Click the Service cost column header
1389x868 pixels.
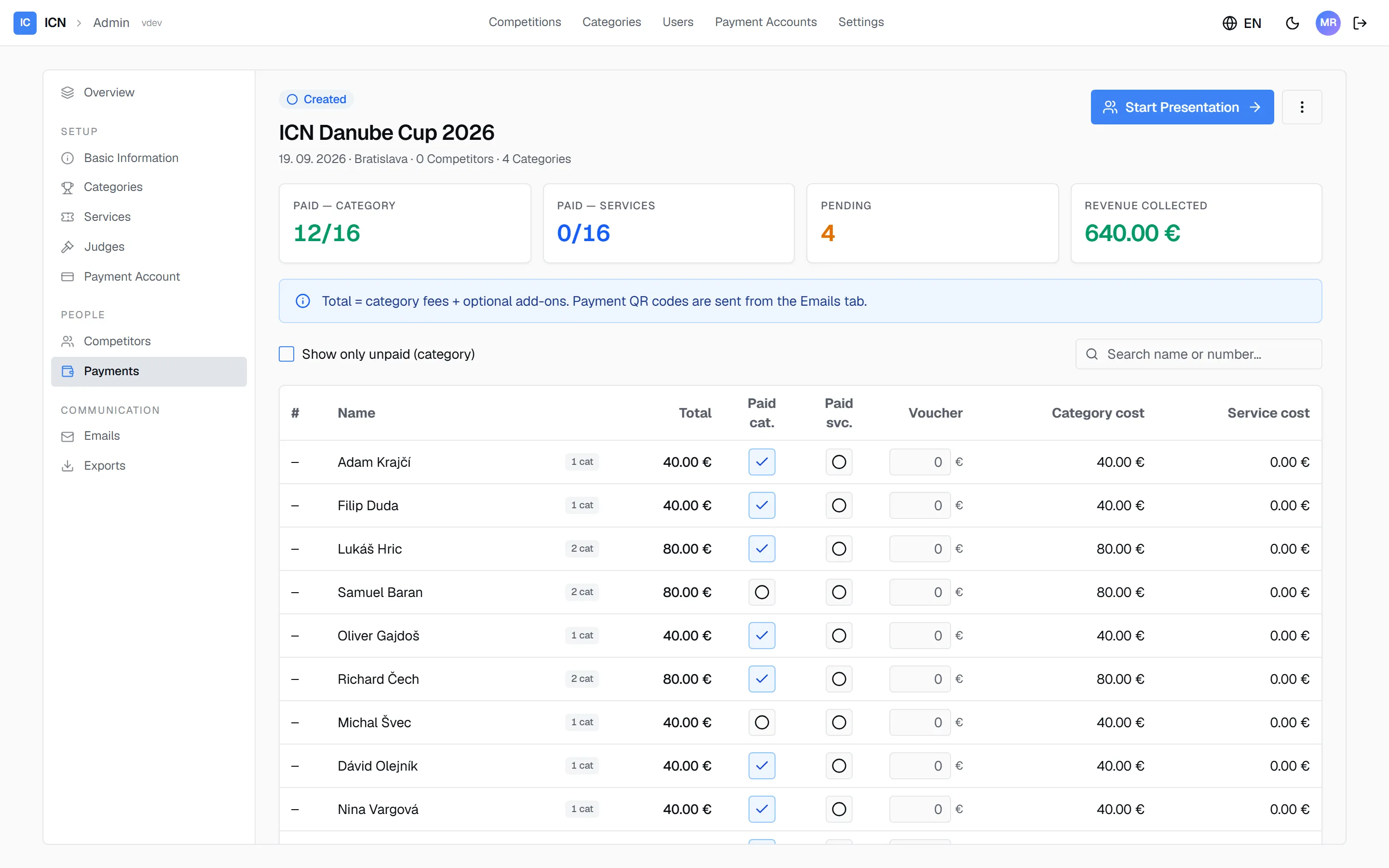coord(1268,413)
